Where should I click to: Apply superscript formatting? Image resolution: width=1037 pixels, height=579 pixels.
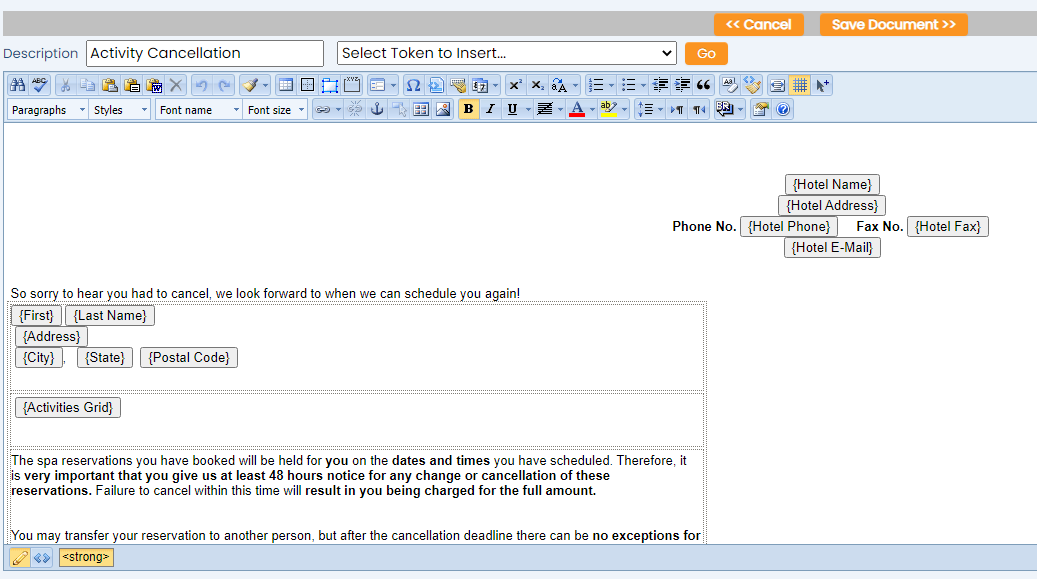click(515, 85)
